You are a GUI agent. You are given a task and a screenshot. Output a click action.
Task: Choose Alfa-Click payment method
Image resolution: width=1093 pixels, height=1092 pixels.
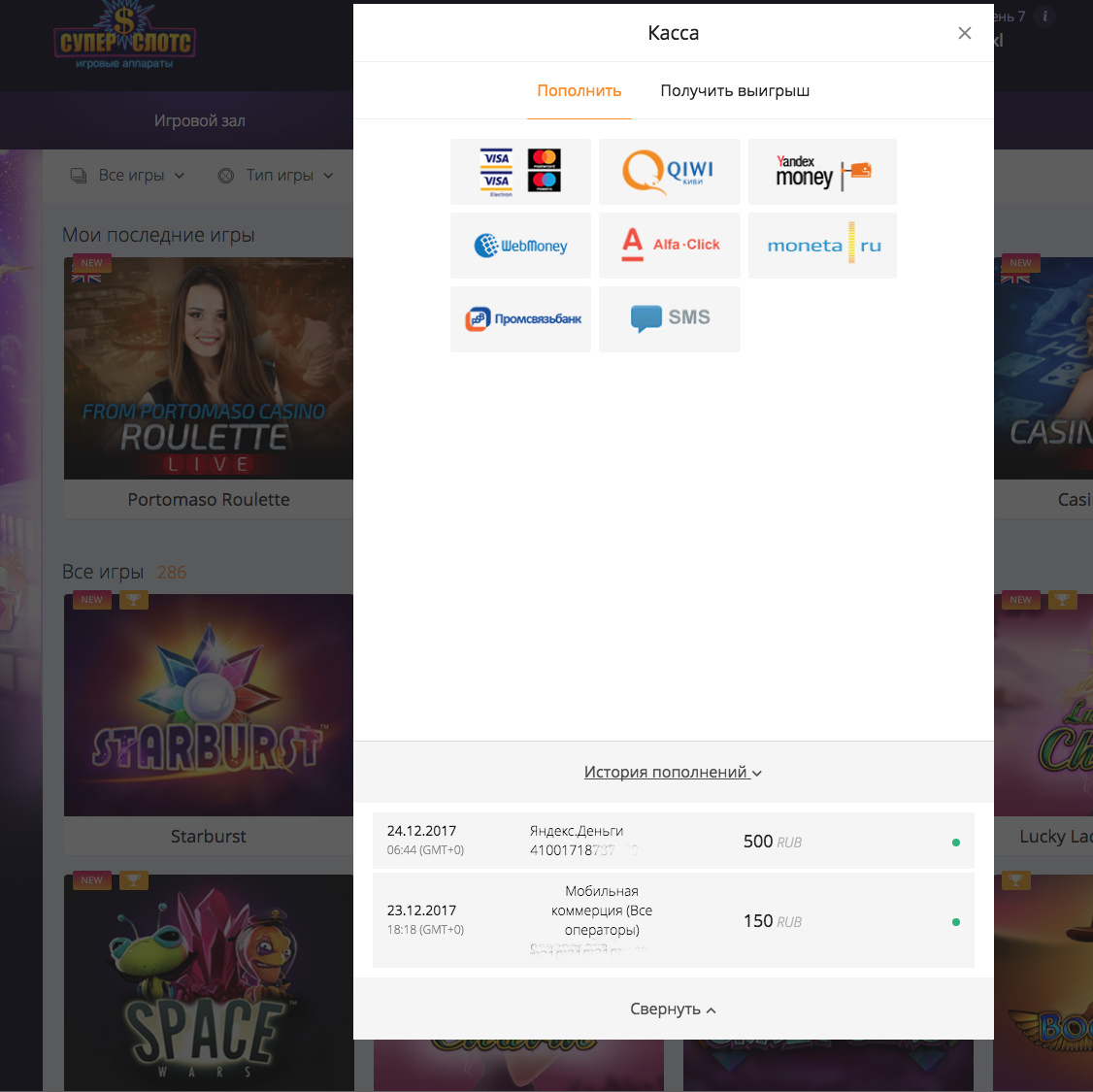(x=669, y=246)
